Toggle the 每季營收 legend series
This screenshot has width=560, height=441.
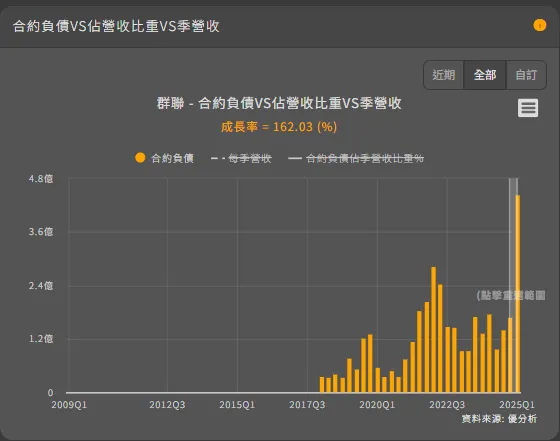click(241, 158)
